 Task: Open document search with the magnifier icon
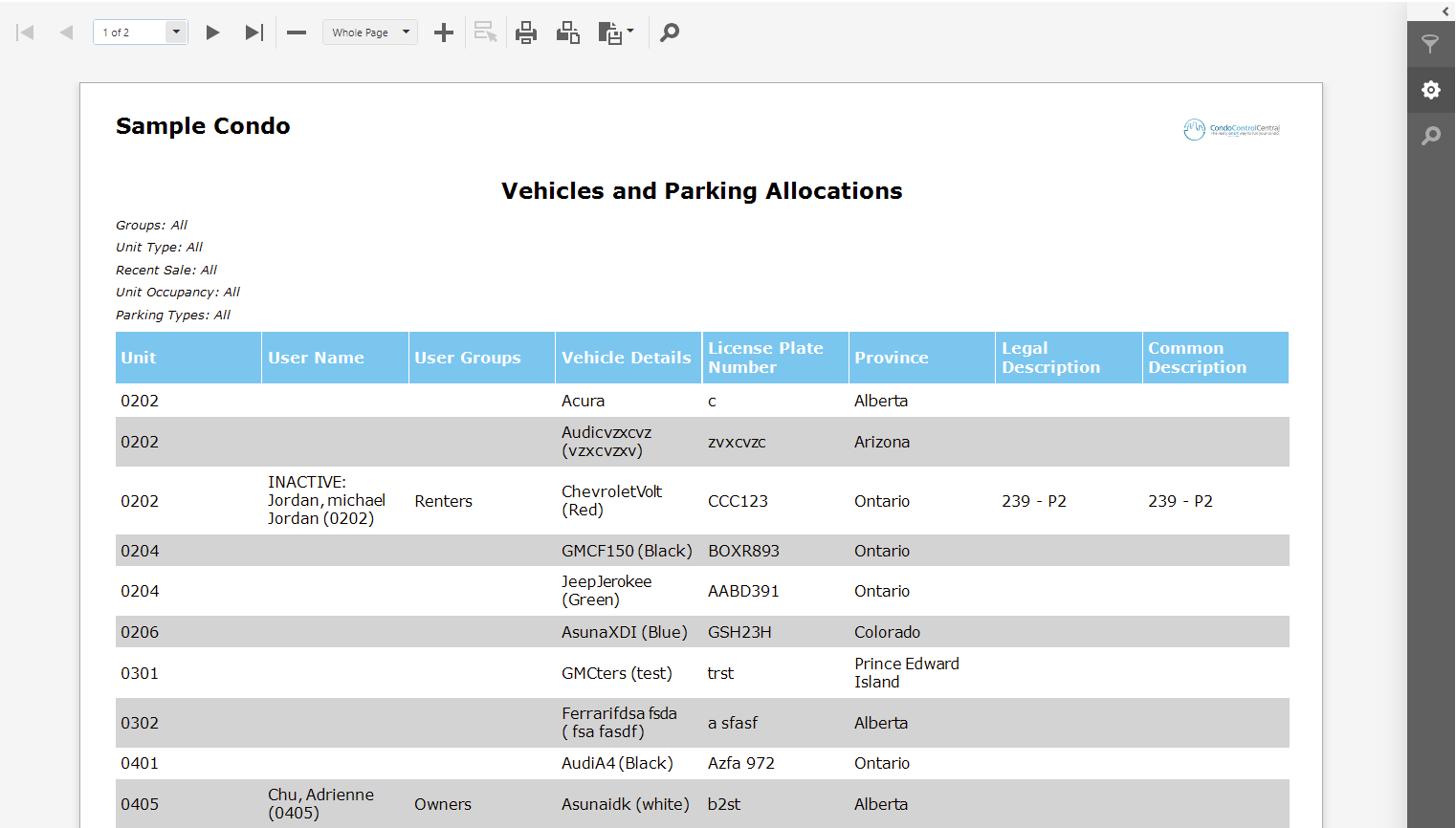point(670,32)
